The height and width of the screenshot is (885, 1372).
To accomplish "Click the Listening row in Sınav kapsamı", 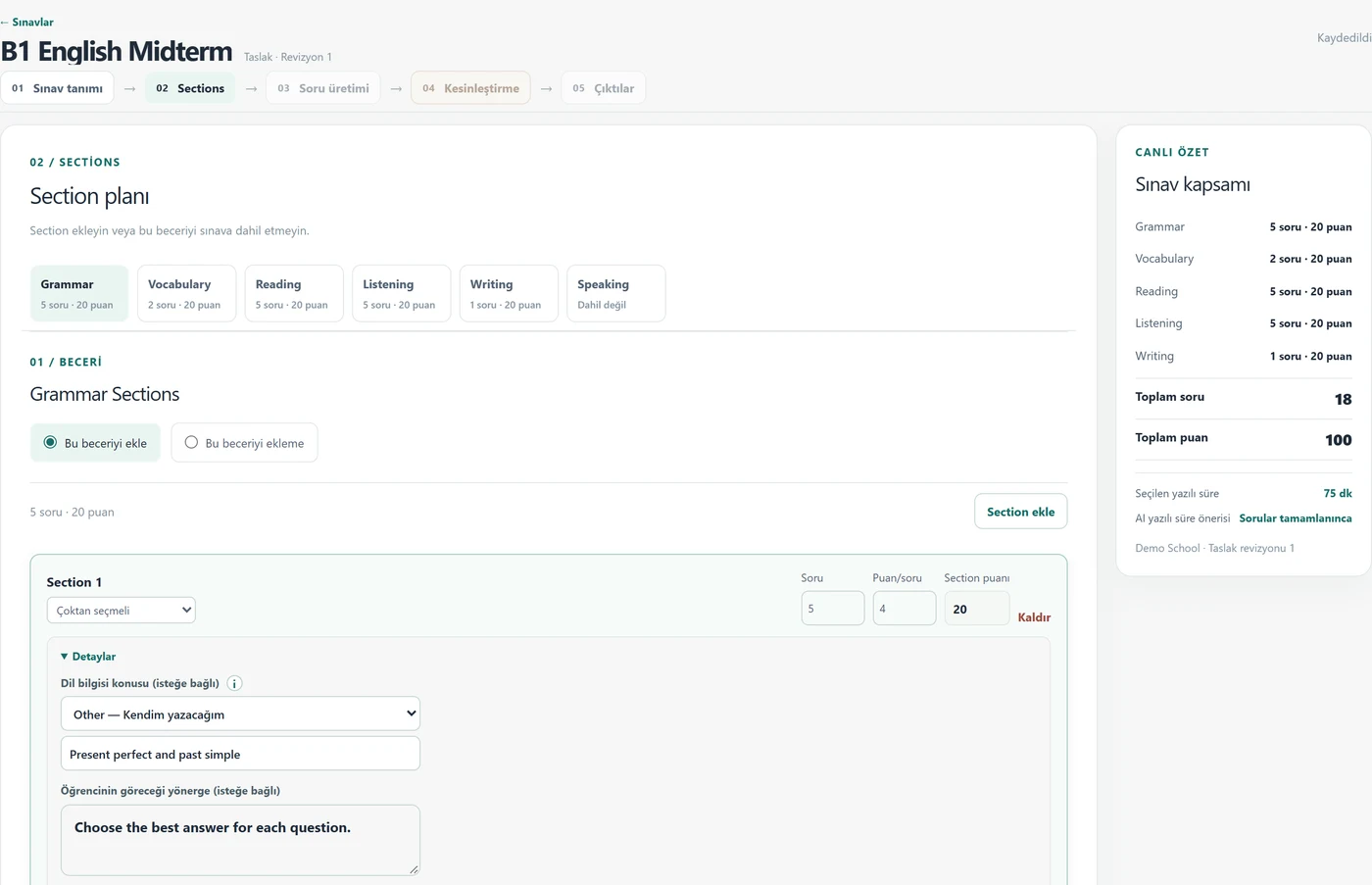I will click(x=1244, y=323).
